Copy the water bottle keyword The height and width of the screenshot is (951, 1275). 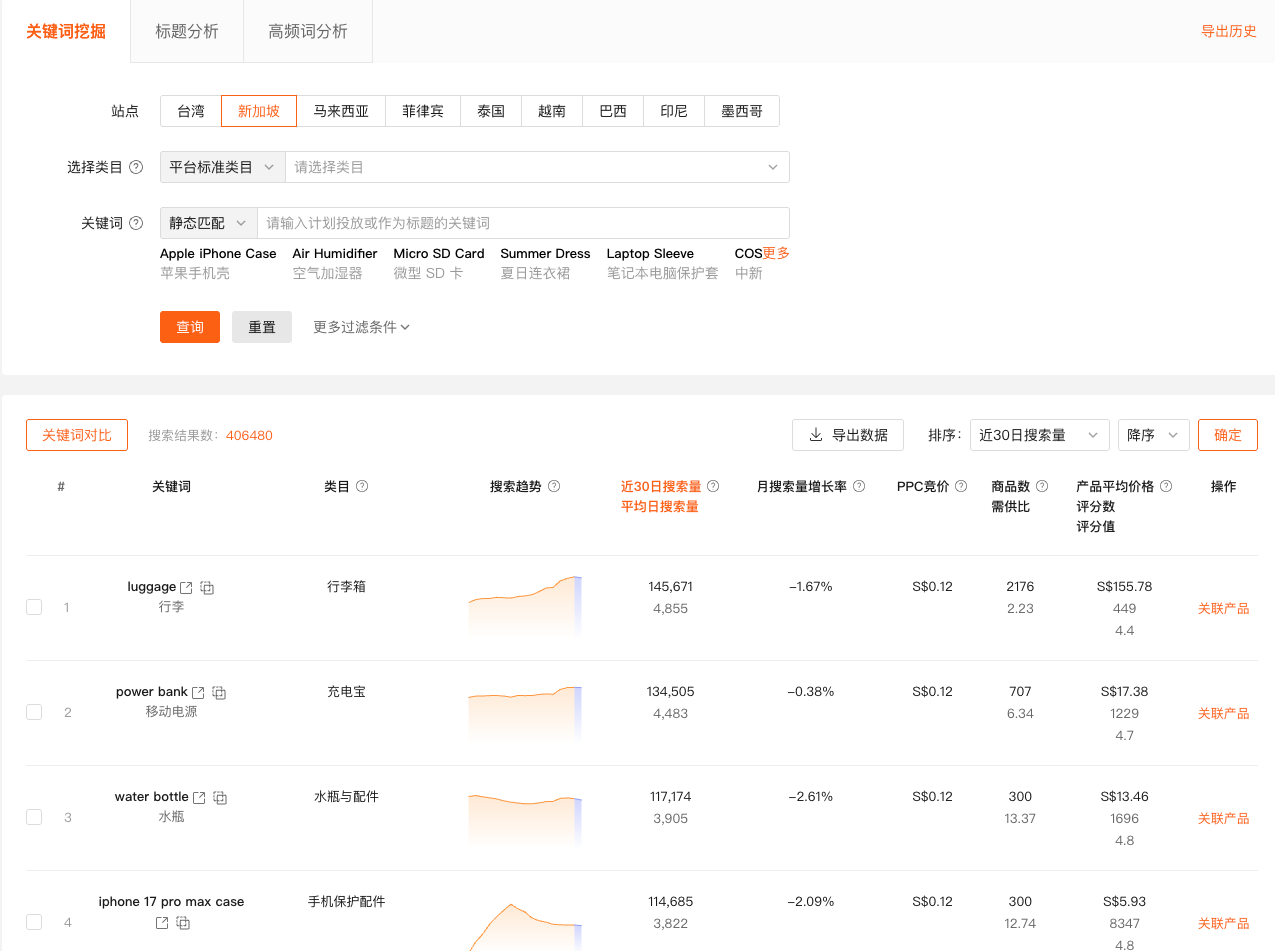click(220, 798)
